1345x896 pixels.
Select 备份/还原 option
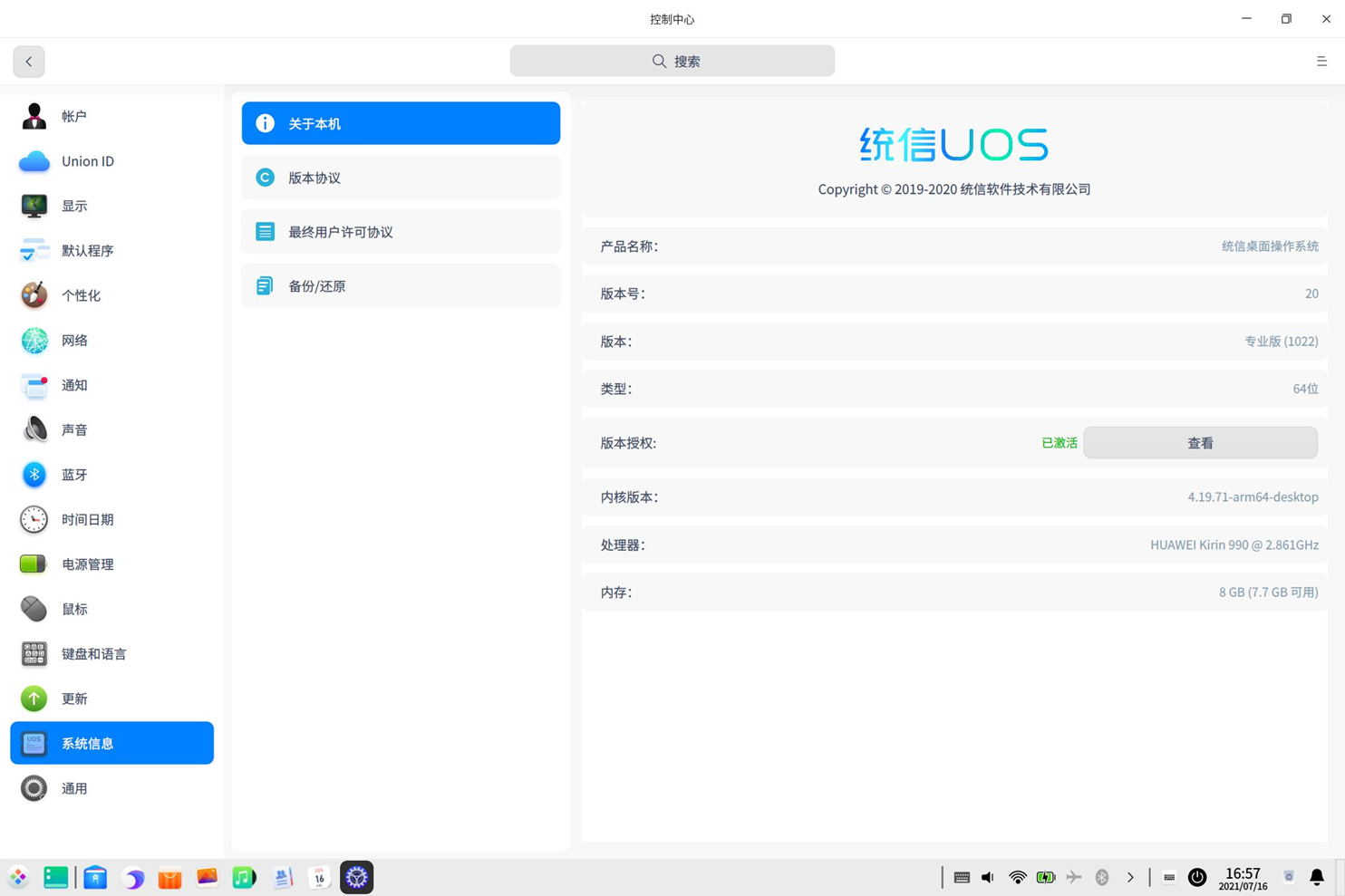401,286
